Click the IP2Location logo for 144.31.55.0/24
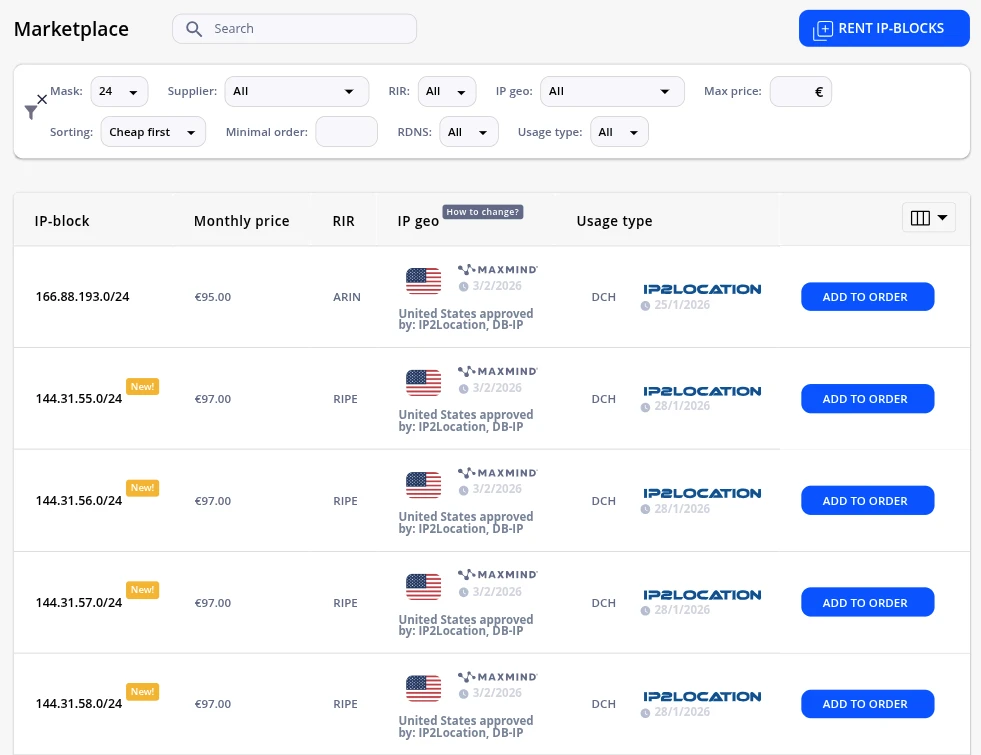This screenshot has width=981, height=755. (702, 391)
